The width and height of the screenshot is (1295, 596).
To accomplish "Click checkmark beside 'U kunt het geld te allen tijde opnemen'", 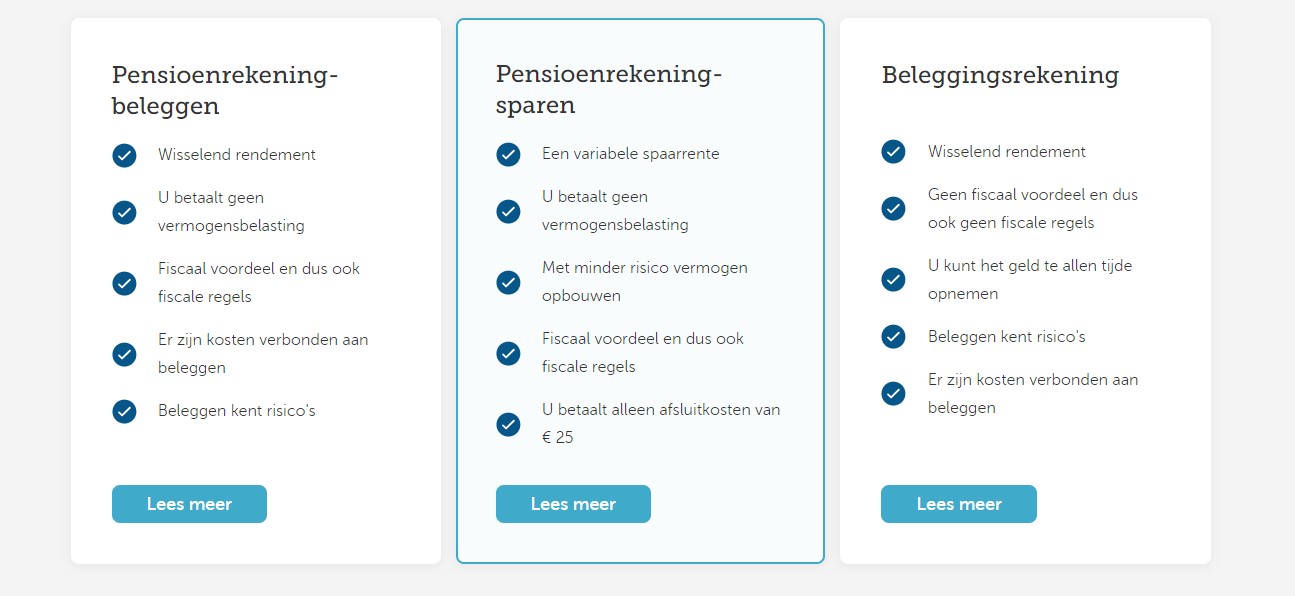I will coord(893,280).
